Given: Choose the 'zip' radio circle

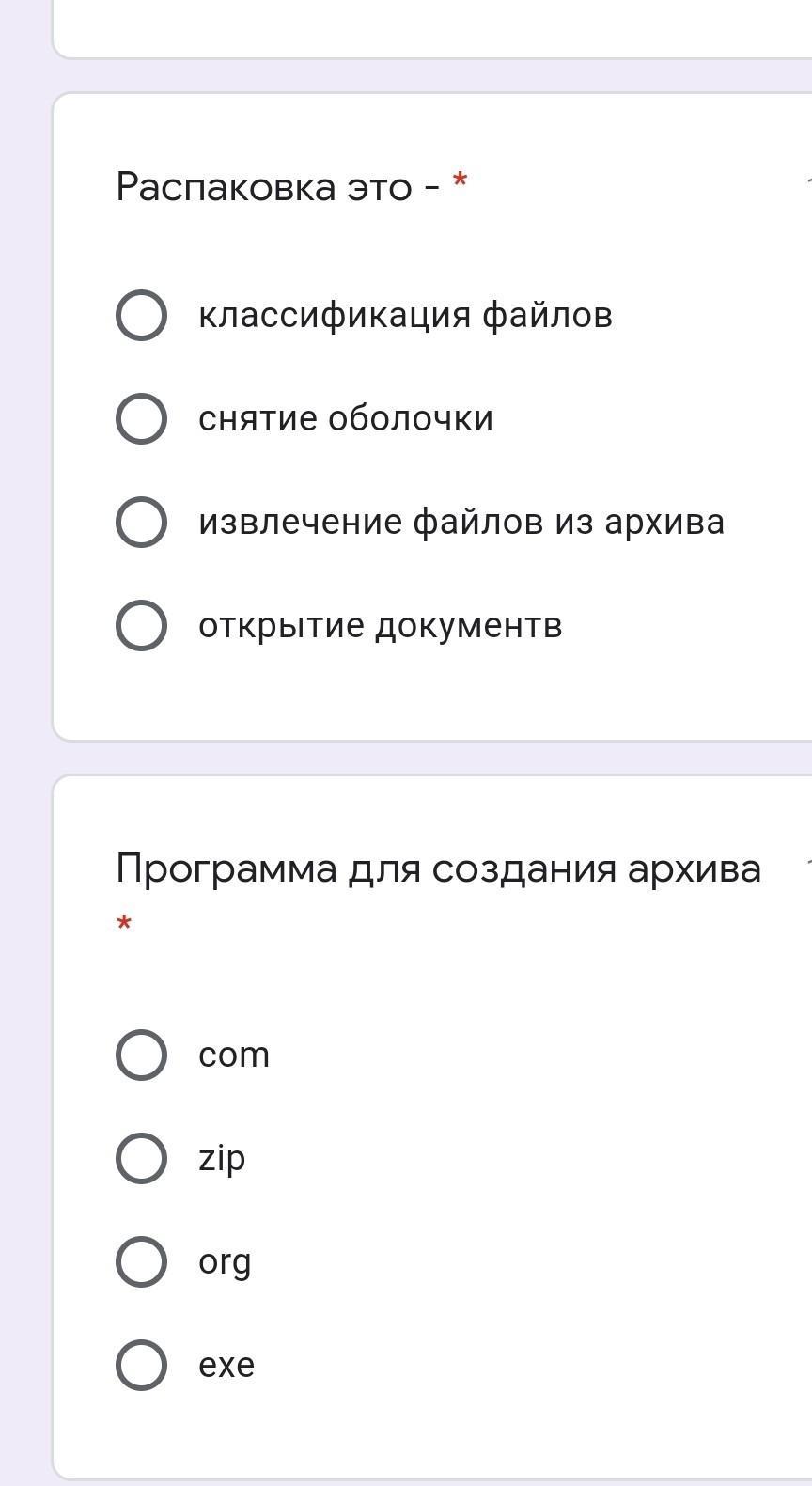Looking at the screenshot, I should [141, 1158].
